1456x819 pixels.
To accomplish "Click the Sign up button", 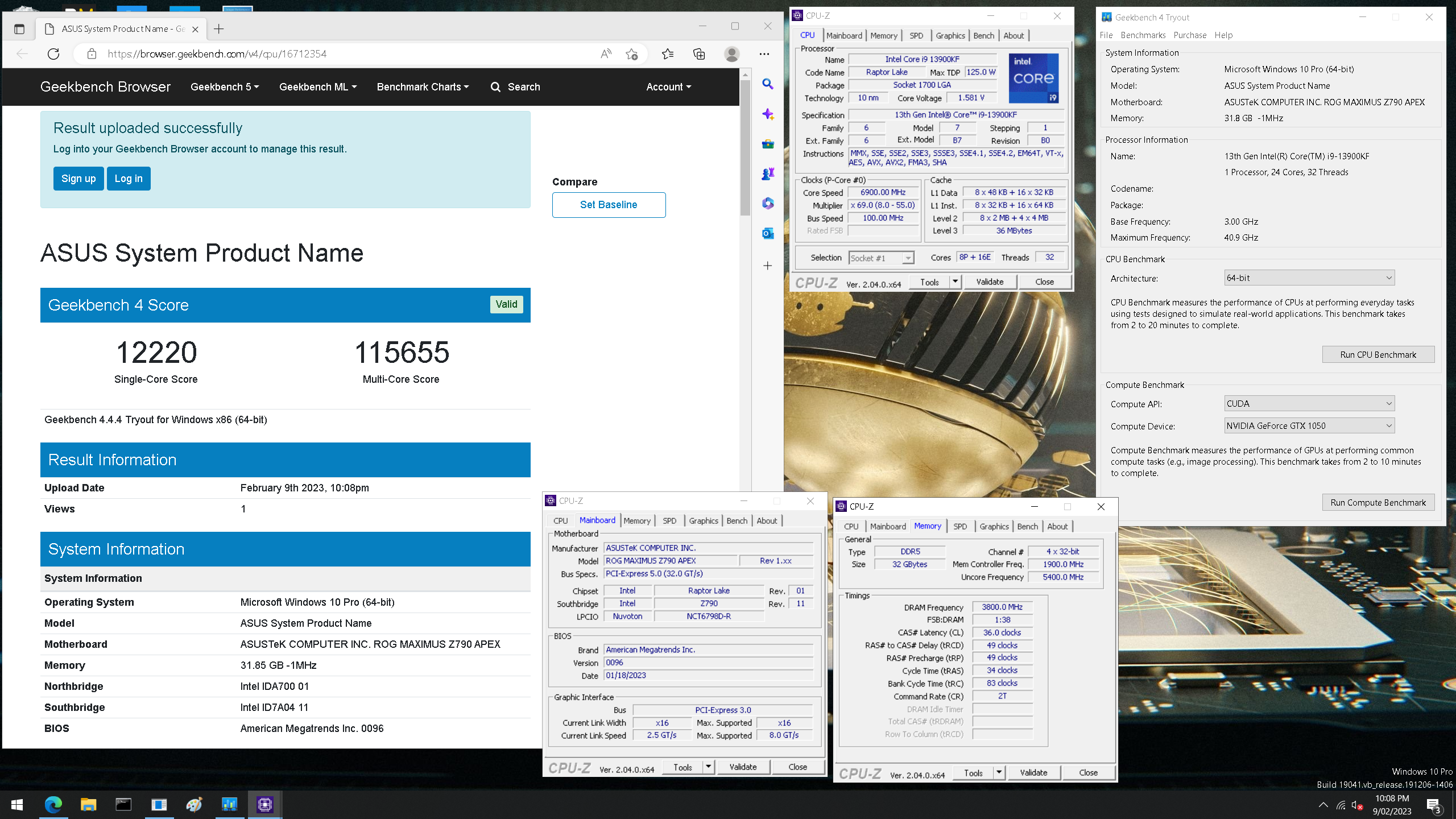I will 78,179.
